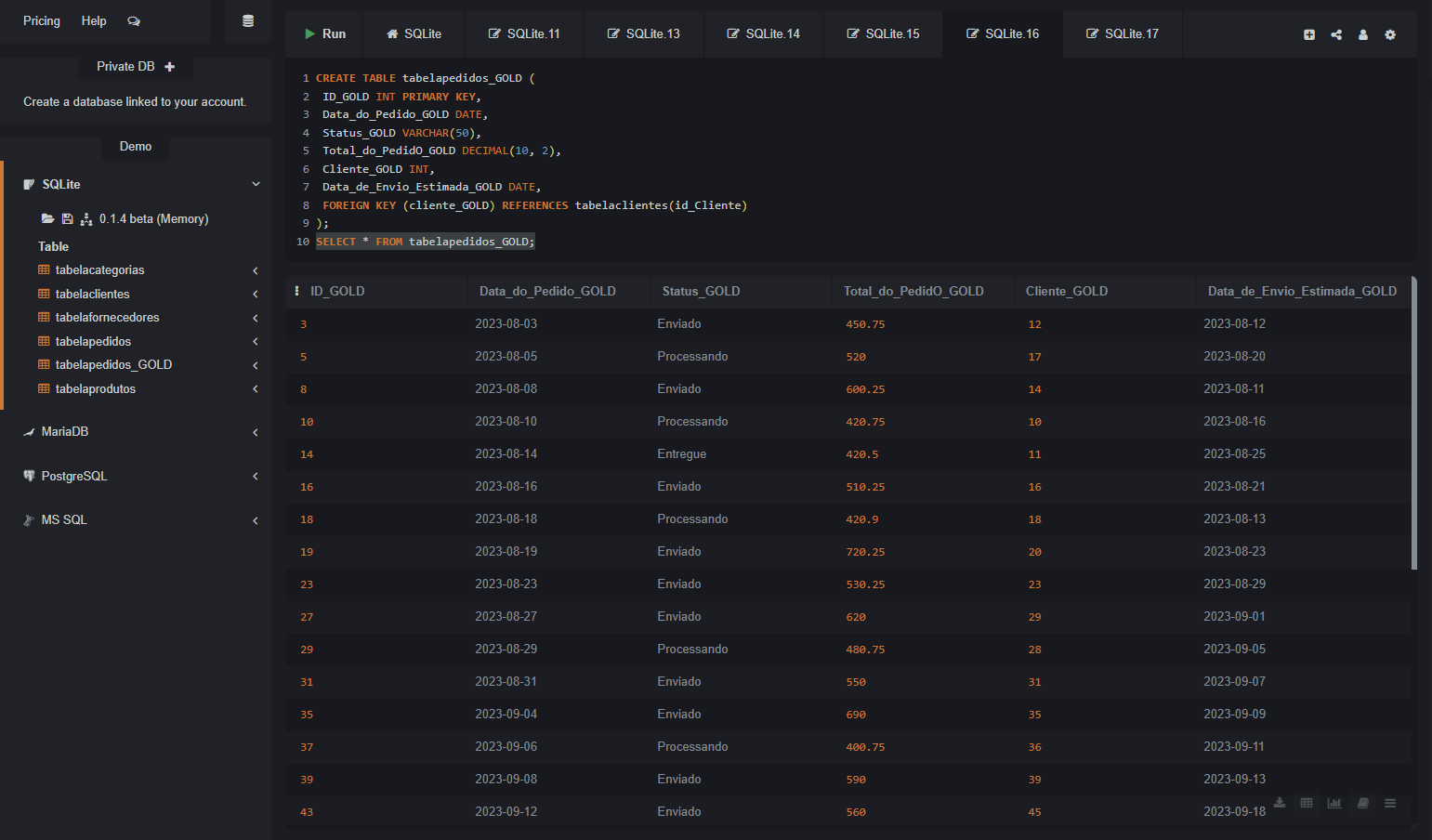
Task: Click the share icon in top toolbar
Action: point(1336,34)
